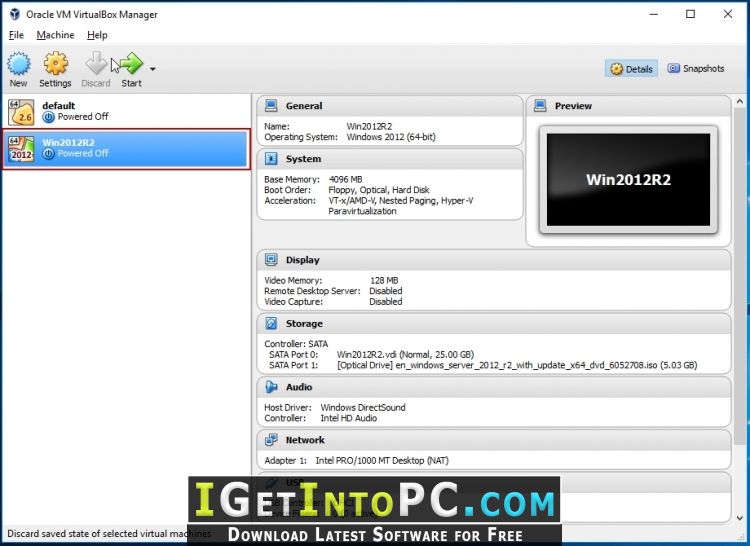Select the default virtual machine in the list
The image size is (750, 546).
tap(126, 111)
